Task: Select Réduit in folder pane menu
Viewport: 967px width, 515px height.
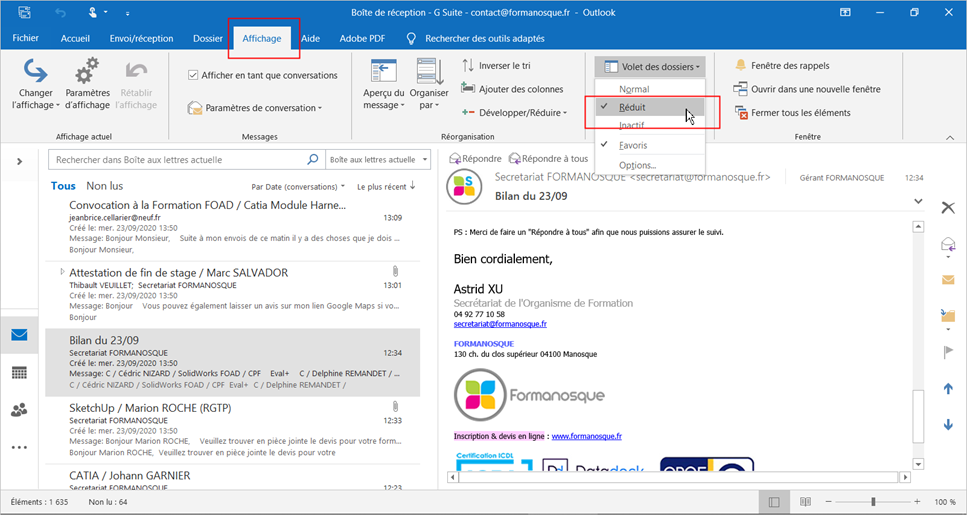Action: pyautogui.click(x=649, y=107)
